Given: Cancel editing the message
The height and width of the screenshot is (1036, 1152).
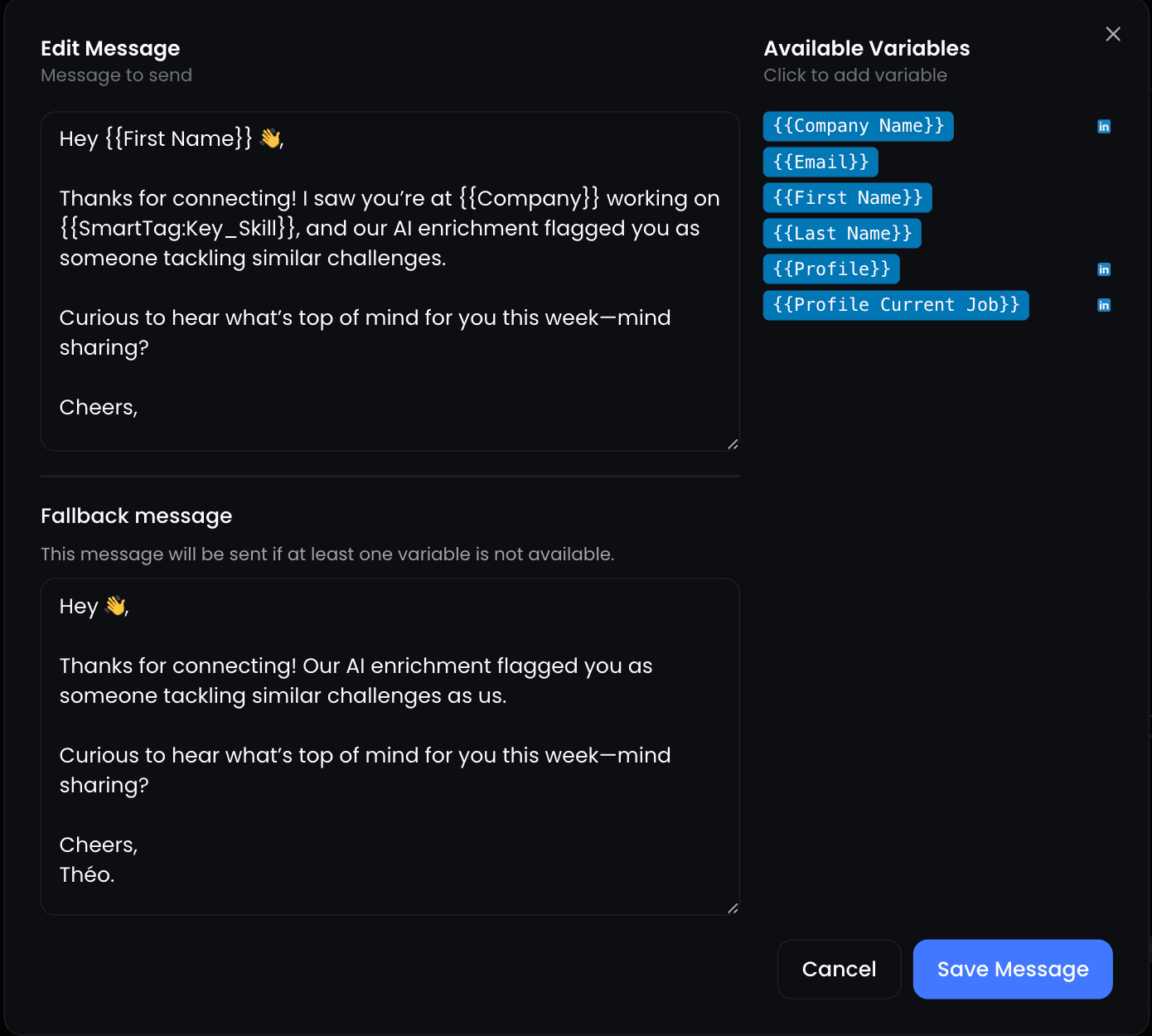Looking at the screenshot, I should pos(839,969).
